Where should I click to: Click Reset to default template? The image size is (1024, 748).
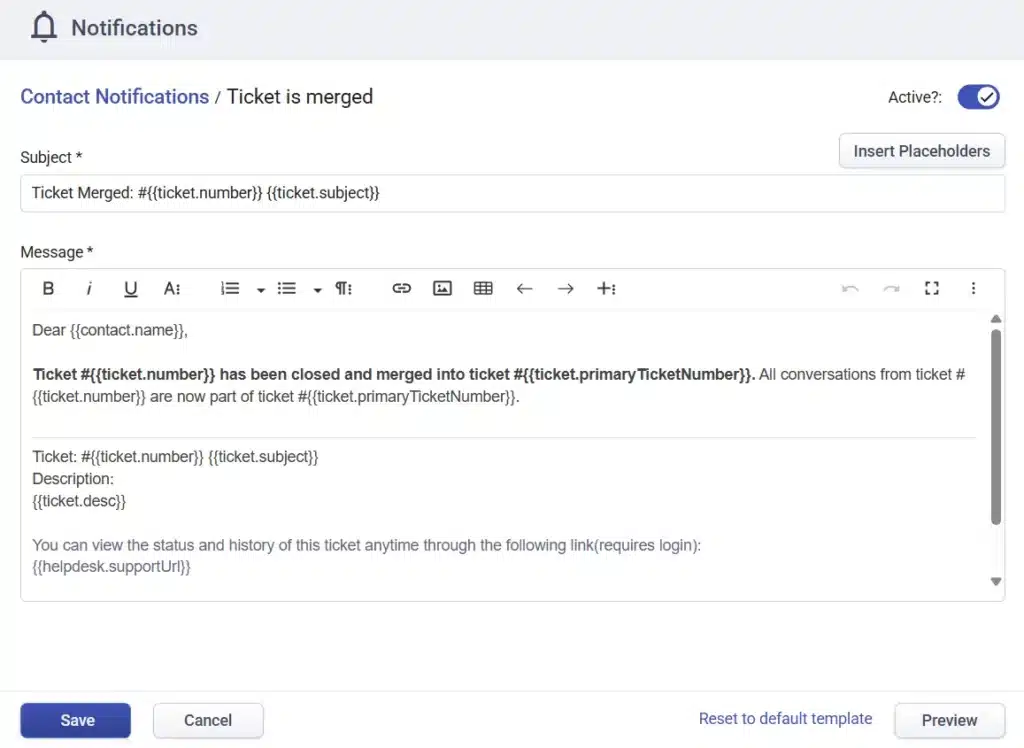tap(785, 718)
